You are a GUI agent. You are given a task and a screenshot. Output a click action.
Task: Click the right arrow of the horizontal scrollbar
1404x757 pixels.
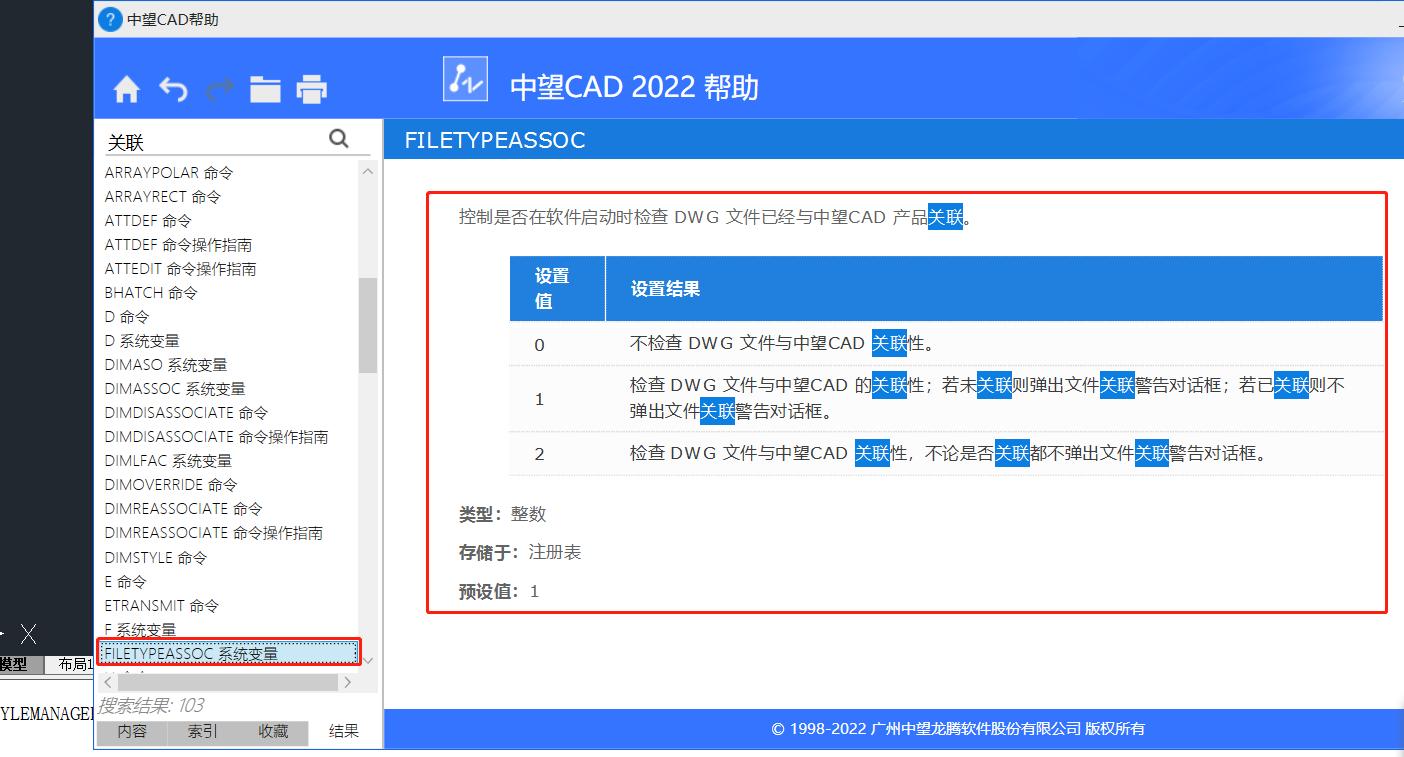tap(348, 681)
